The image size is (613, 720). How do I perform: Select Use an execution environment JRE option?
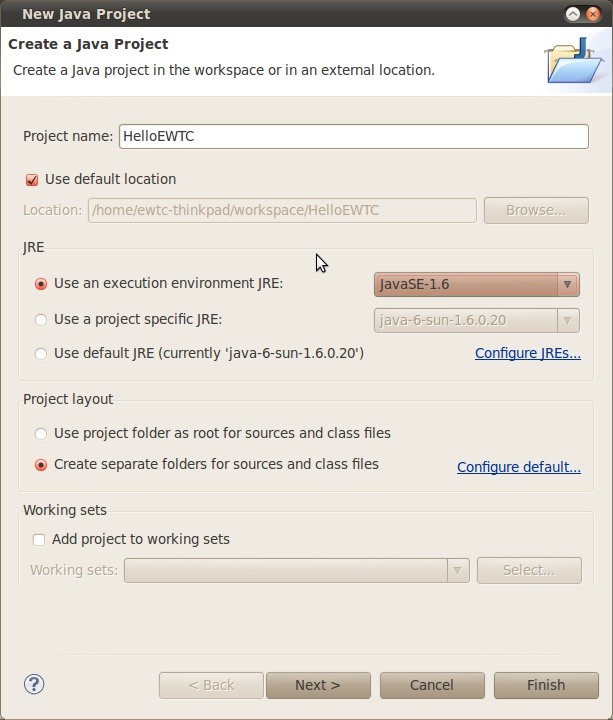[41, 284]
